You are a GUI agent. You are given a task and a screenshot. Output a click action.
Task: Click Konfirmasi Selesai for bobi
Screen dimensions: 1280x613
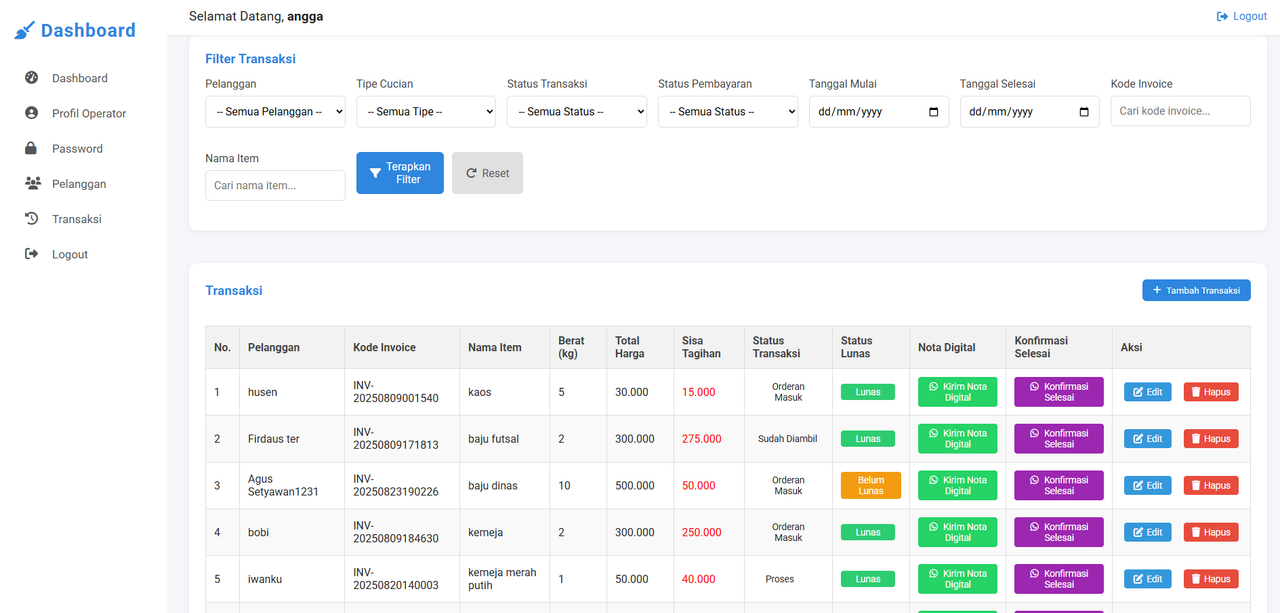pyautogui.click(x=1059, y=532)
